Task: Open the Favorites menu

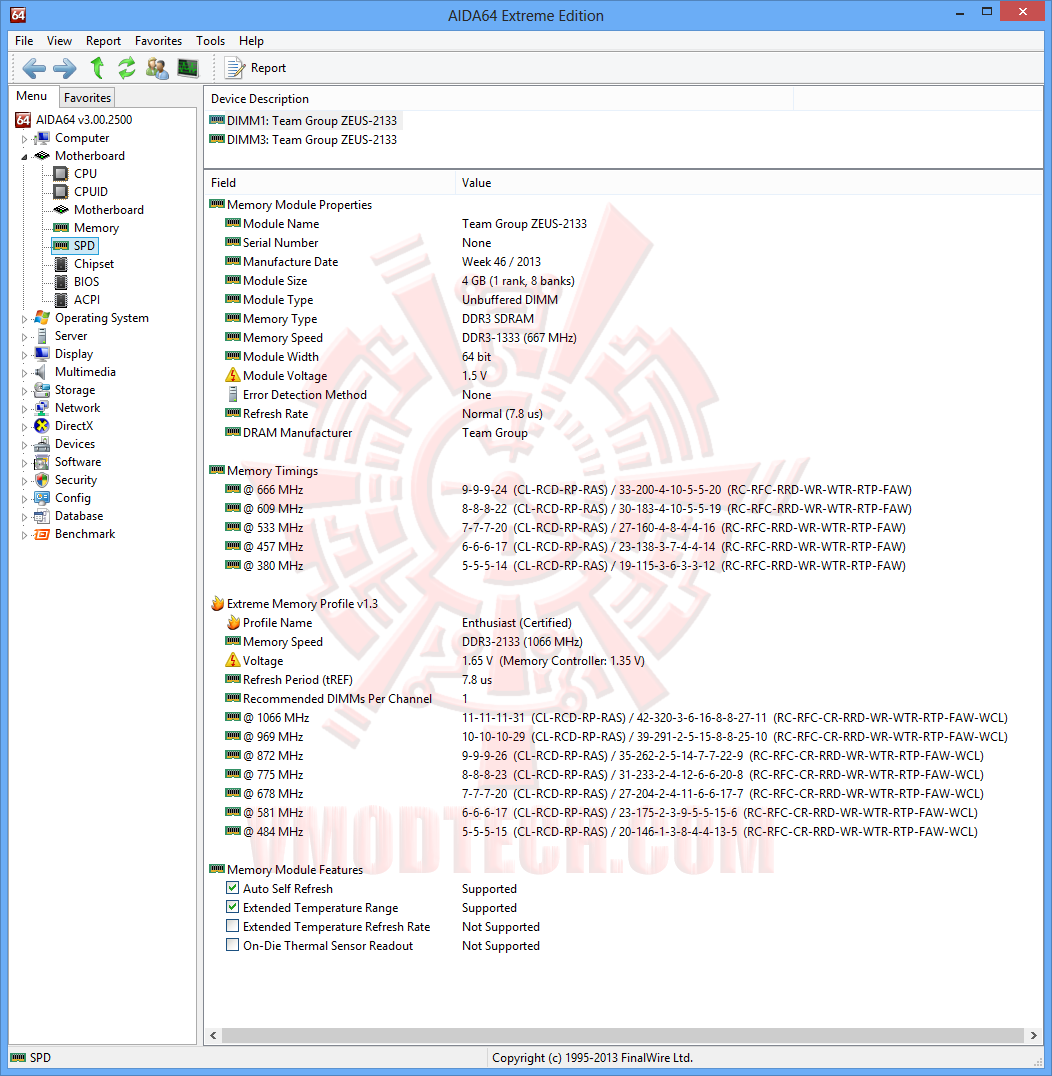Action: 159,40
